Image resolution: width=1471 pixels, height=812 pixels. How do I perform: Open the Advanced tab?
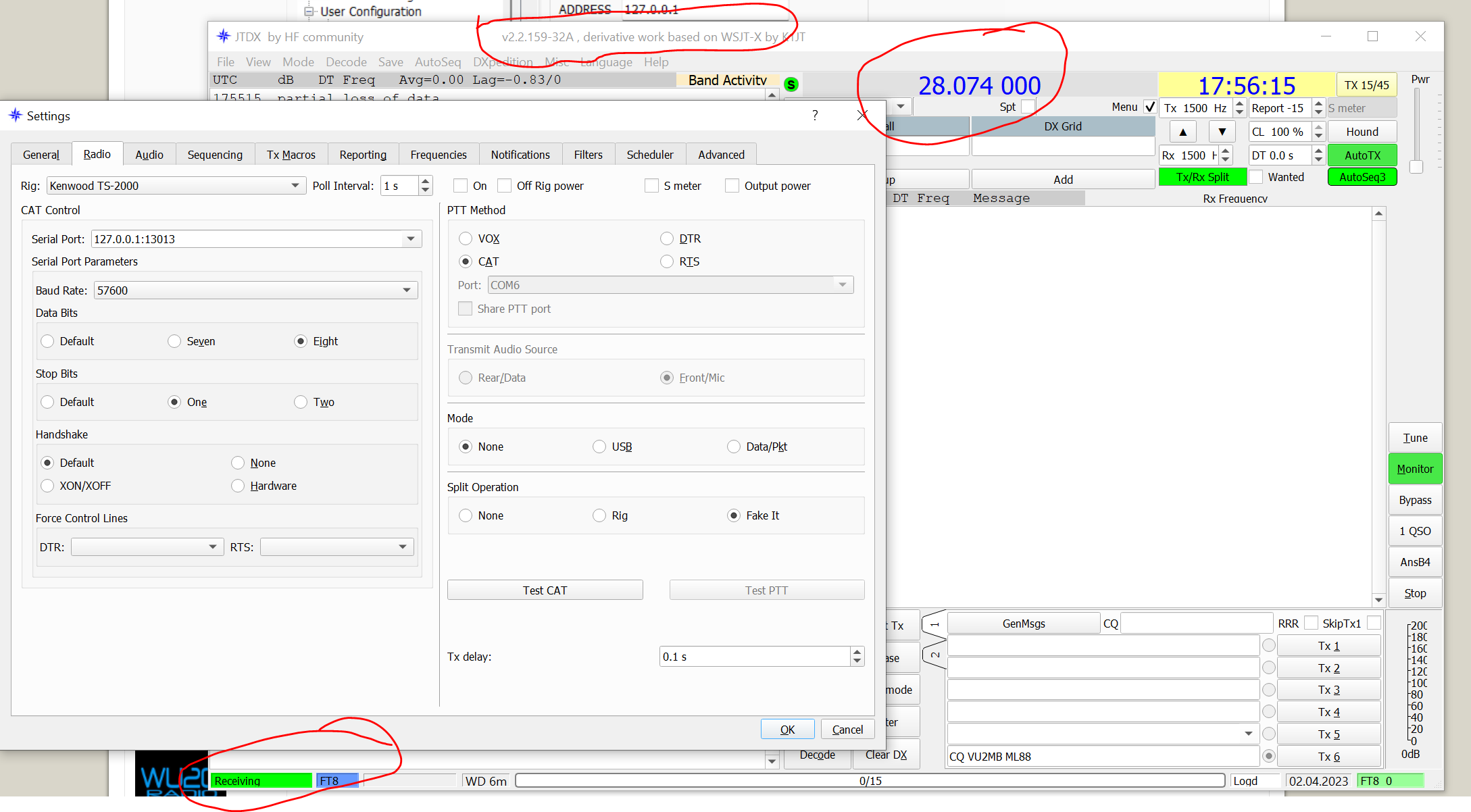point(721,155)
